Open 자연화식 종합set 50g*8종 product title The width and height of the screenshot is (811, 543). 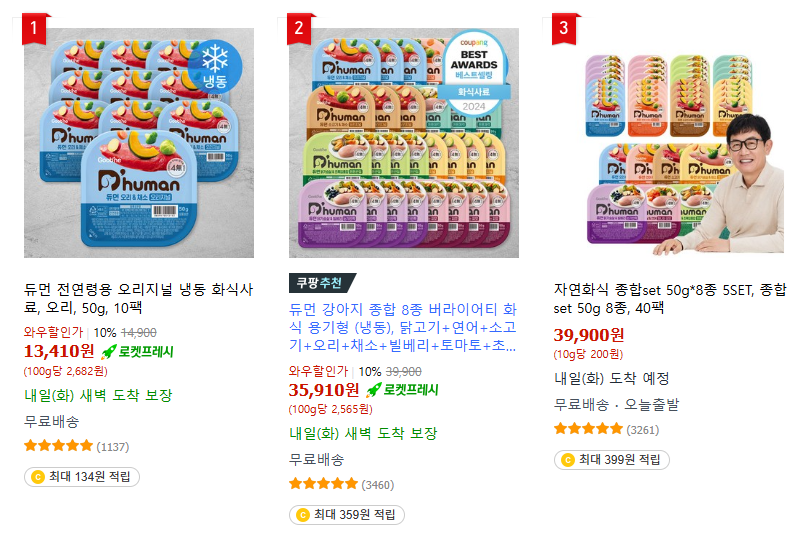click(x=670, y=298)
